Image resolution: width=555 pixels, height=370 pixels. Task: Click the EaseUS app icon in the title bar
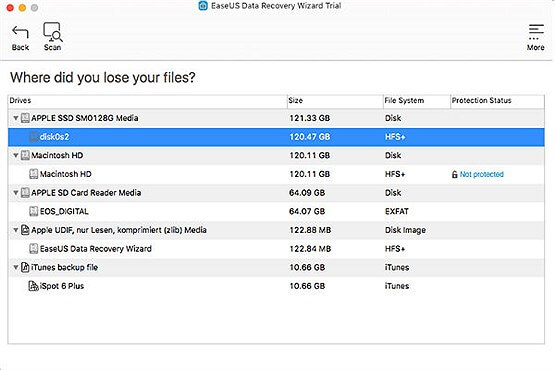point(203,6)
